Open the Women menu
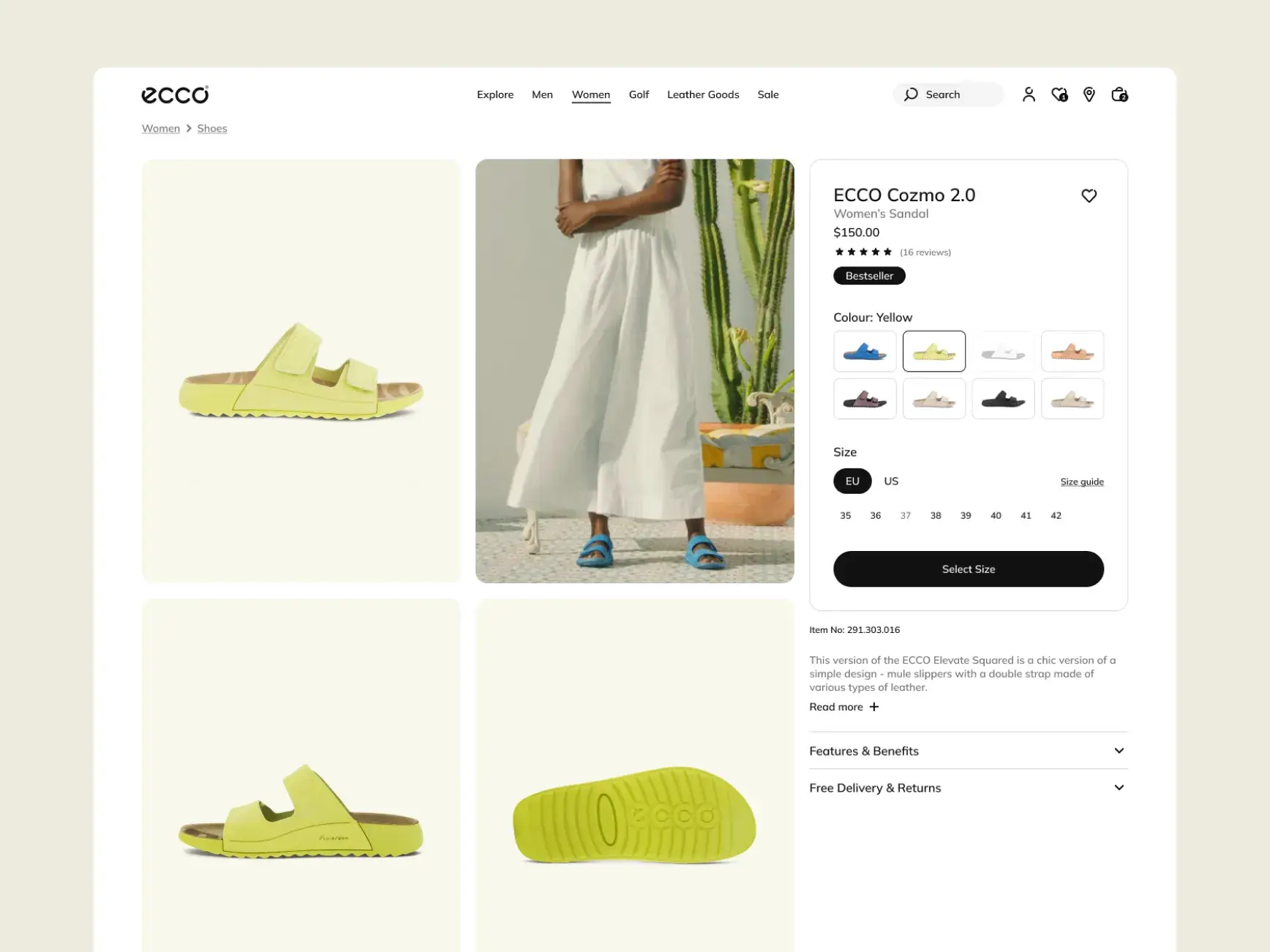Screen dimensions: 1270x952 (591, 94)
